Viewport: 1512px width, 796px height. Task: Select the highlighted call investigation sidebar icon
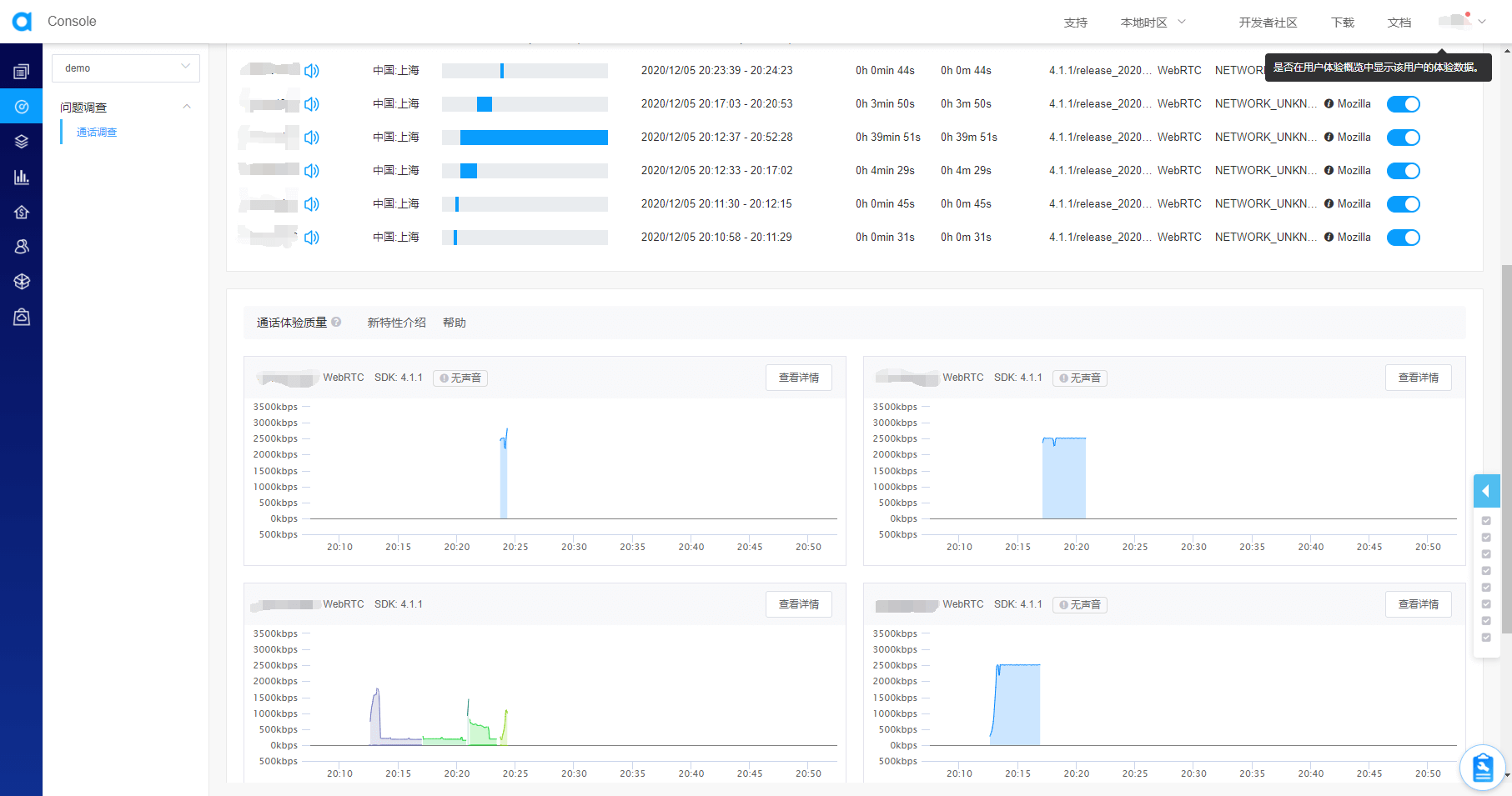22,107
